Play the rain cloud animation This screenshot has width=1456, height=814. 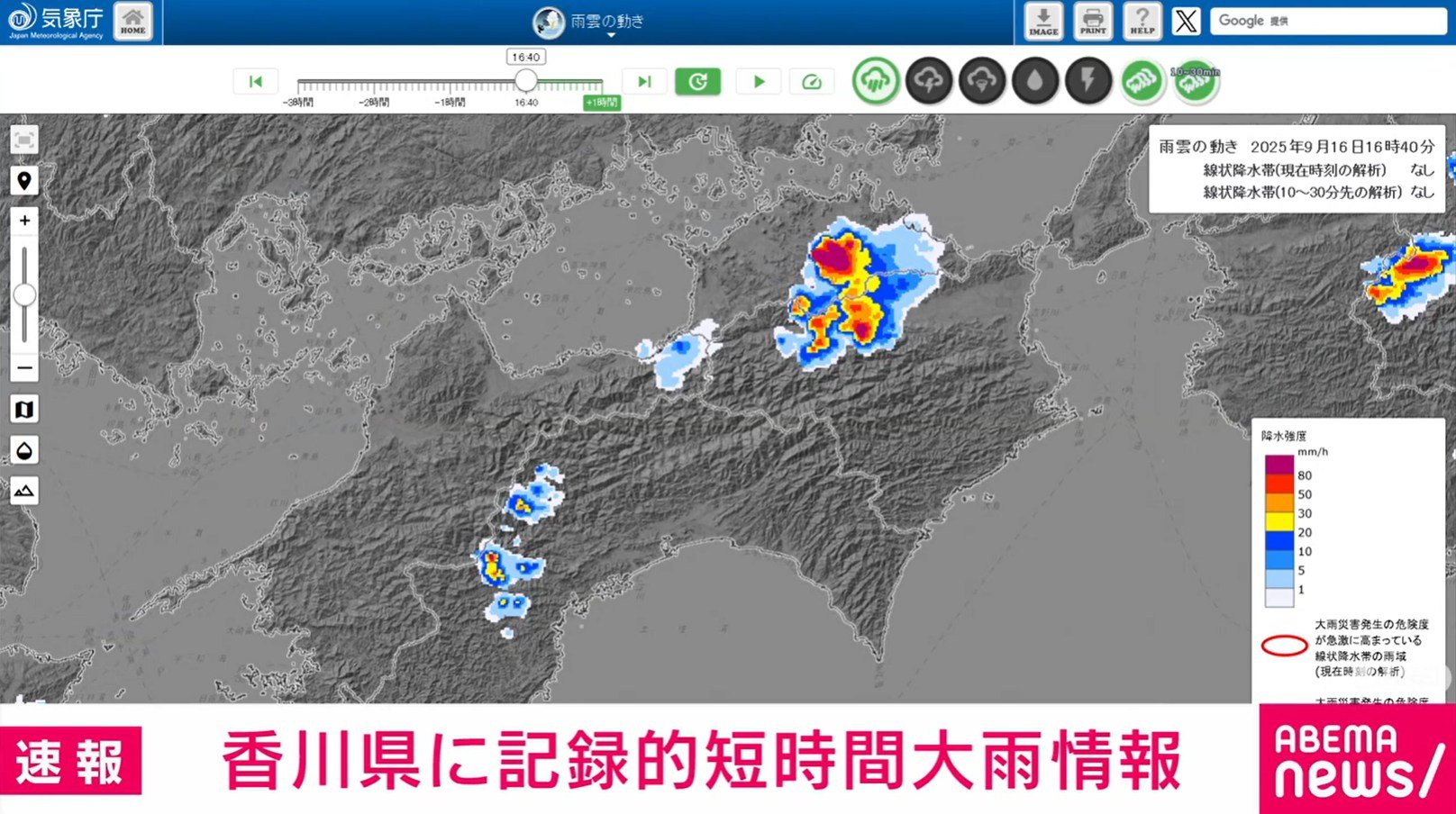759,82
